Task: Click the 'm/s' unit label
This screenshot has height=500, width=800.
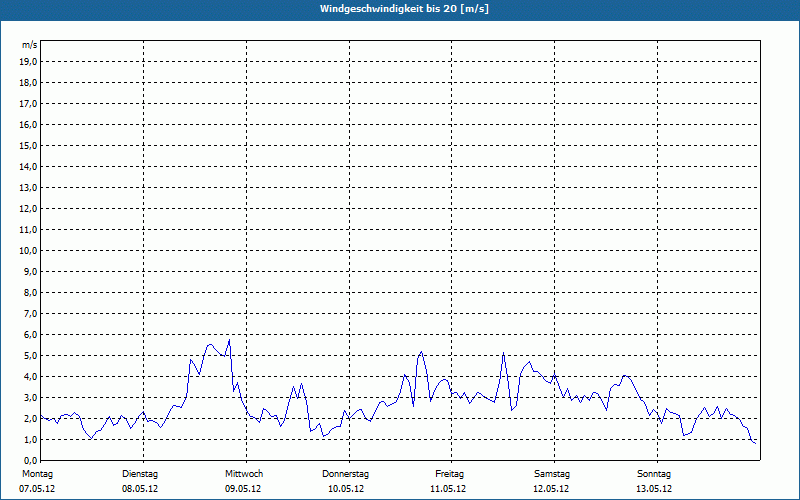Action: click(x=30, y=45)
